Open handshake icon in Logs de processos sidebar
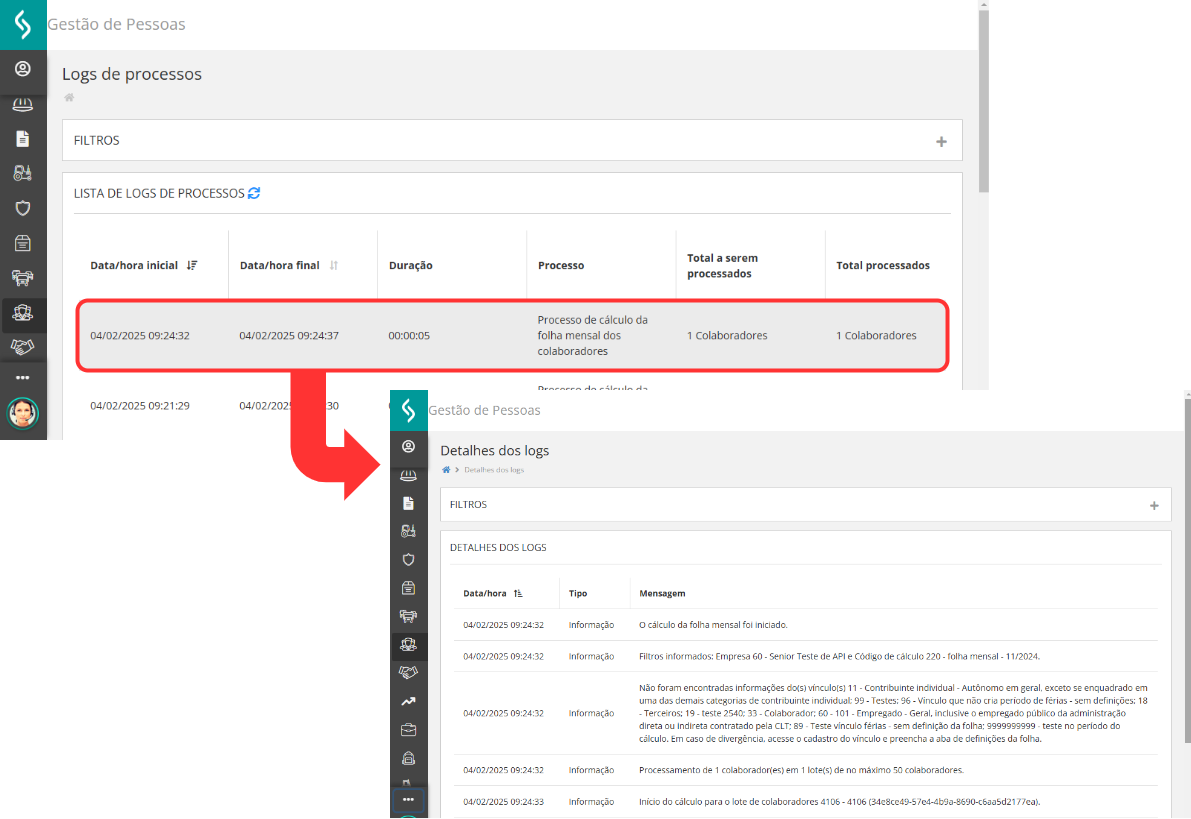This screenshot has height=819, width=1191. tap(23, 346)
